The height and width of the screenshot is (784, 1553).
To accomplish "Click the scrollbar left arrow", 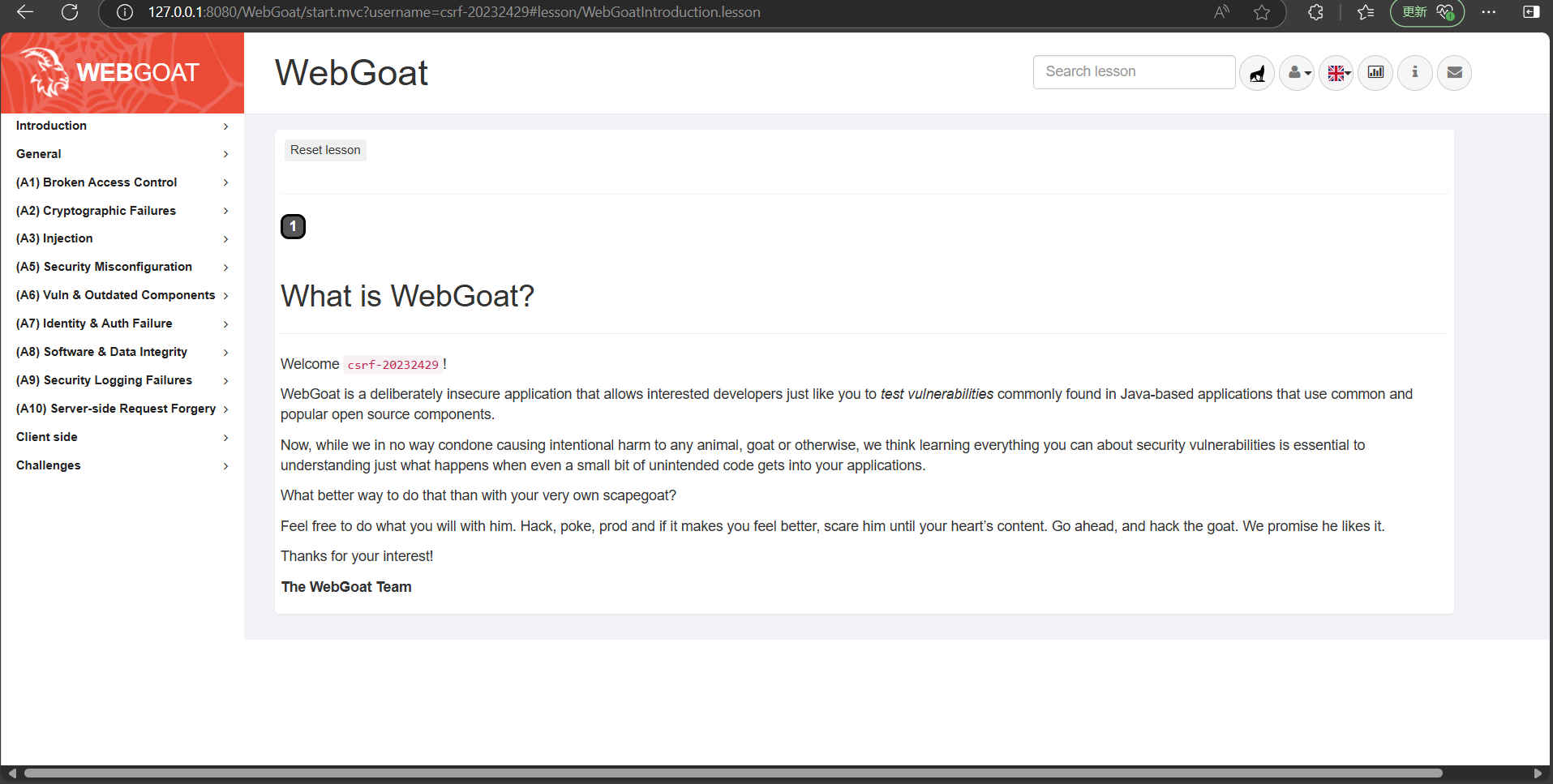I will [11, 773].
